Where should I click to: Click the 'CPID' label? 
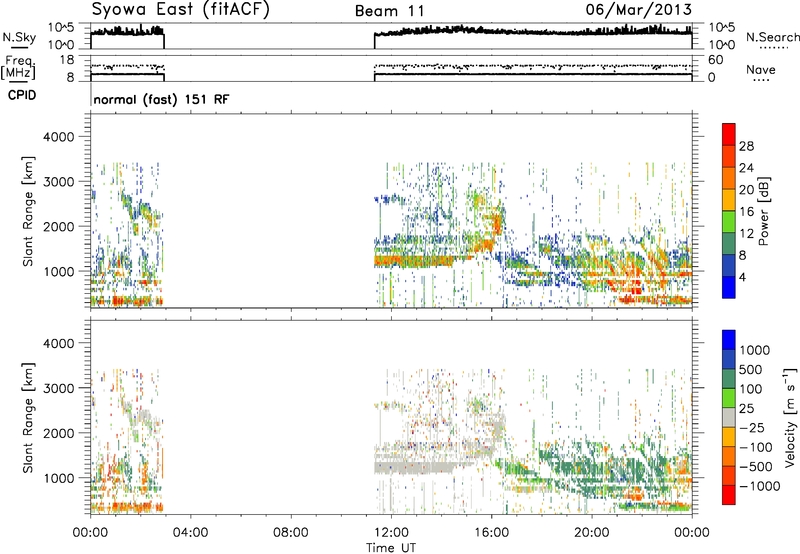pos(22,95)
